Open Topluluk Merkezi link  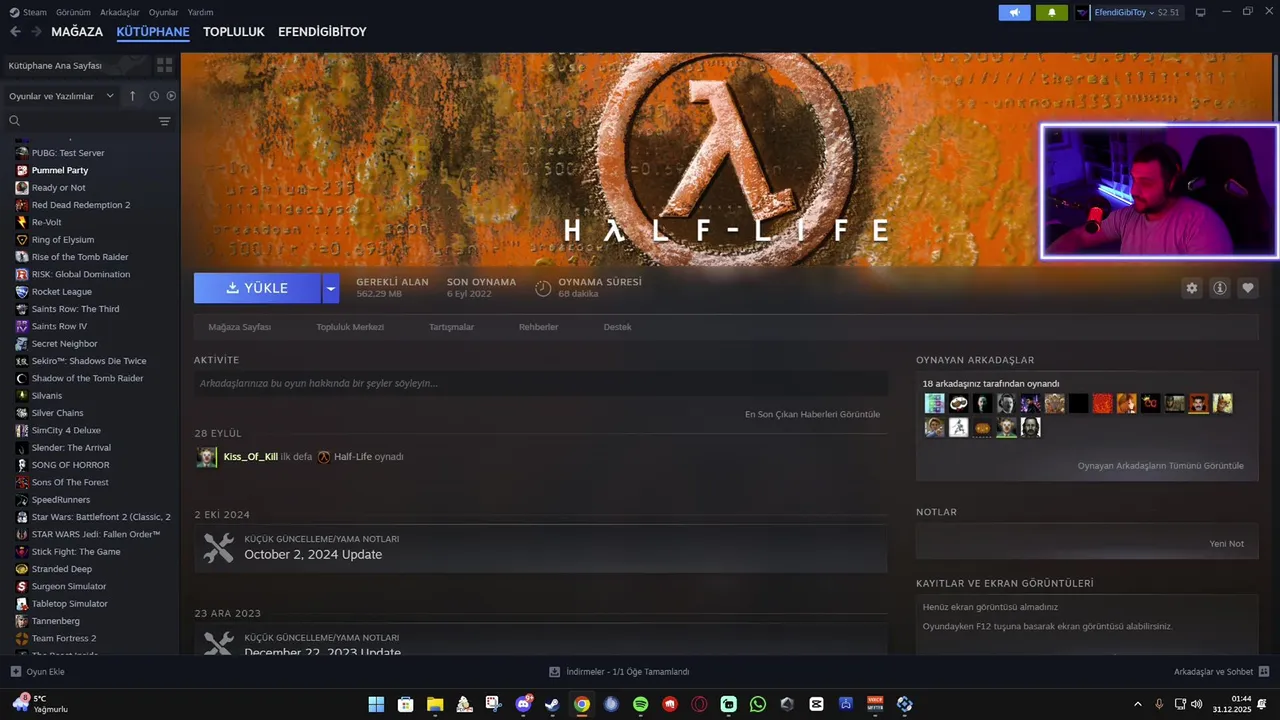point(350,327)
